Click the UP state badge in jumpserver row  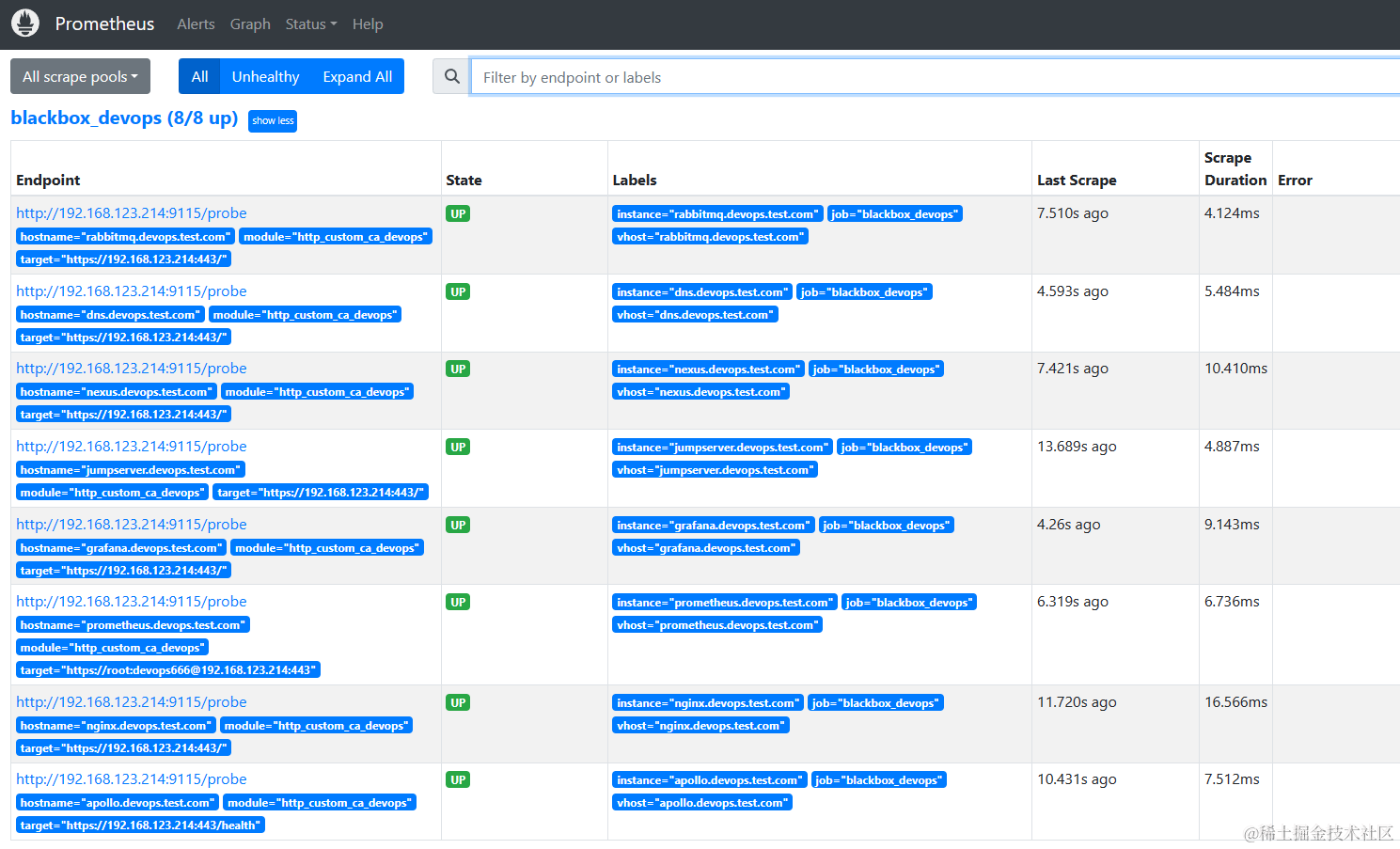click(458, 448)
